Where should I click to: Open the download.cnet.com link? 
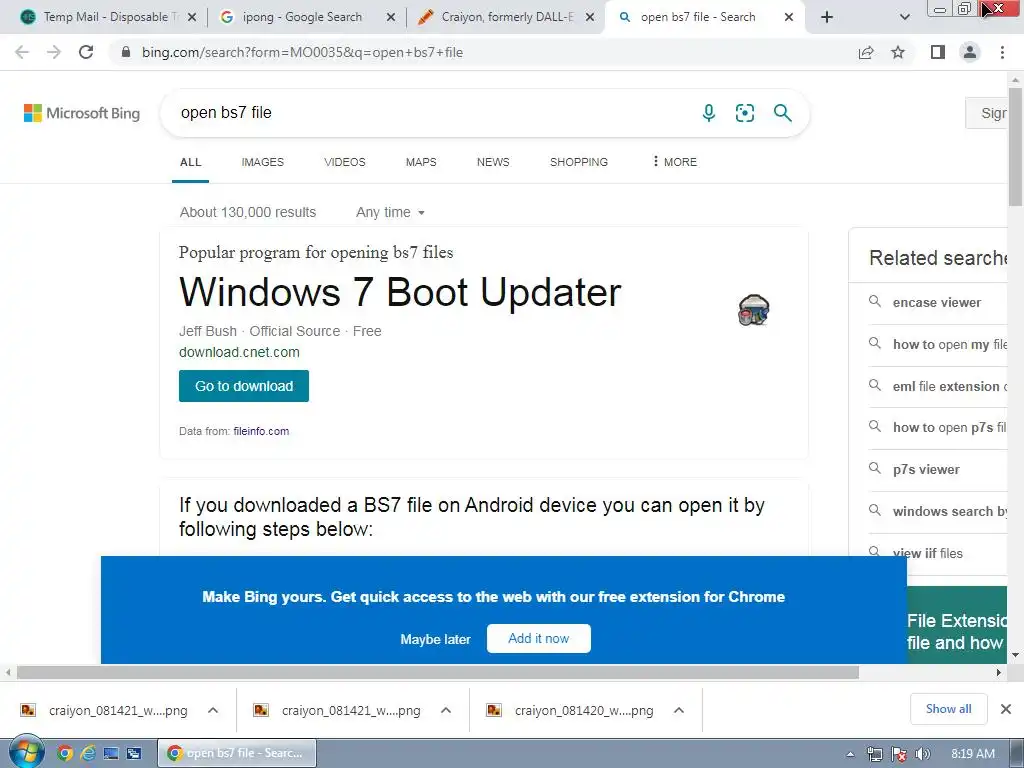[239, 352]
